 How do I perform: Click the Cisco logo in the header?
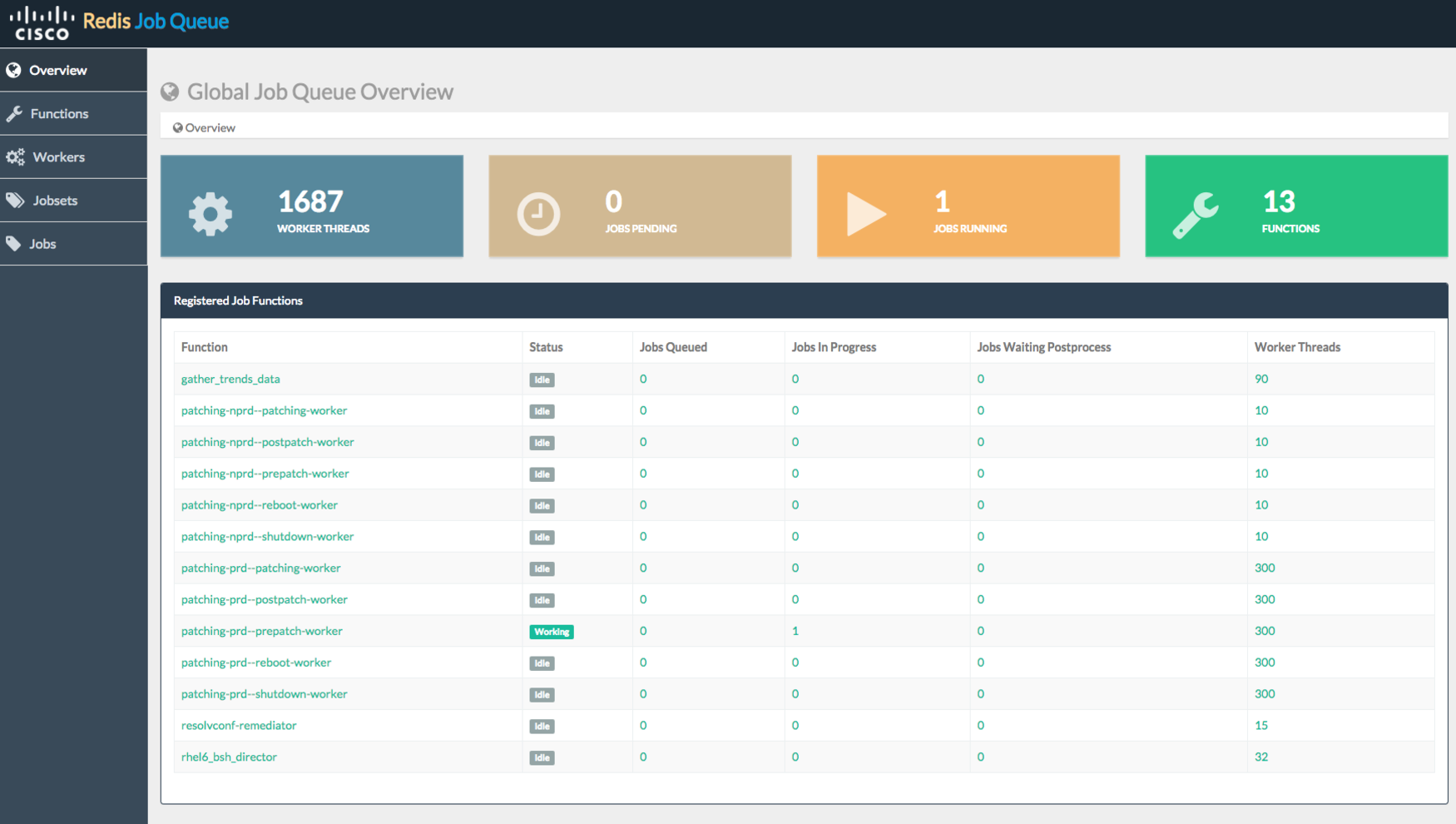(42, 23)
